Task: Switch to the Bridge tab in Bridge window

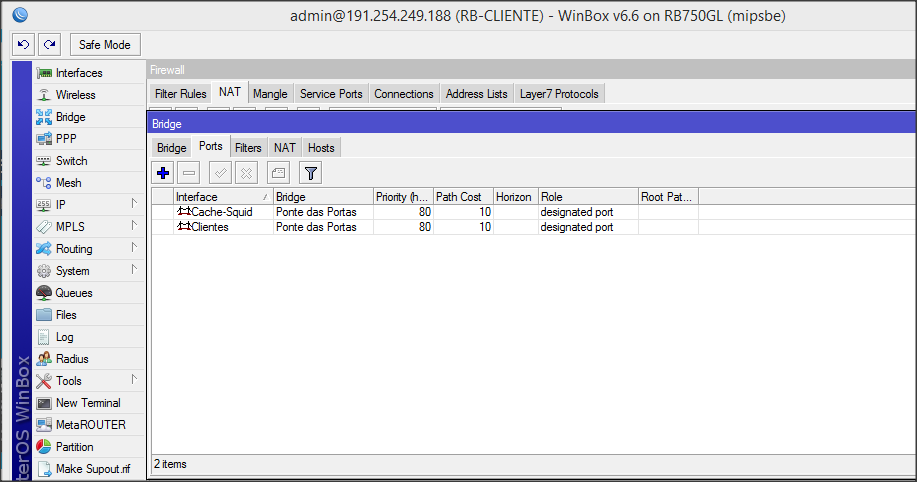Action: pyautogui.click(x=171, y=148)
